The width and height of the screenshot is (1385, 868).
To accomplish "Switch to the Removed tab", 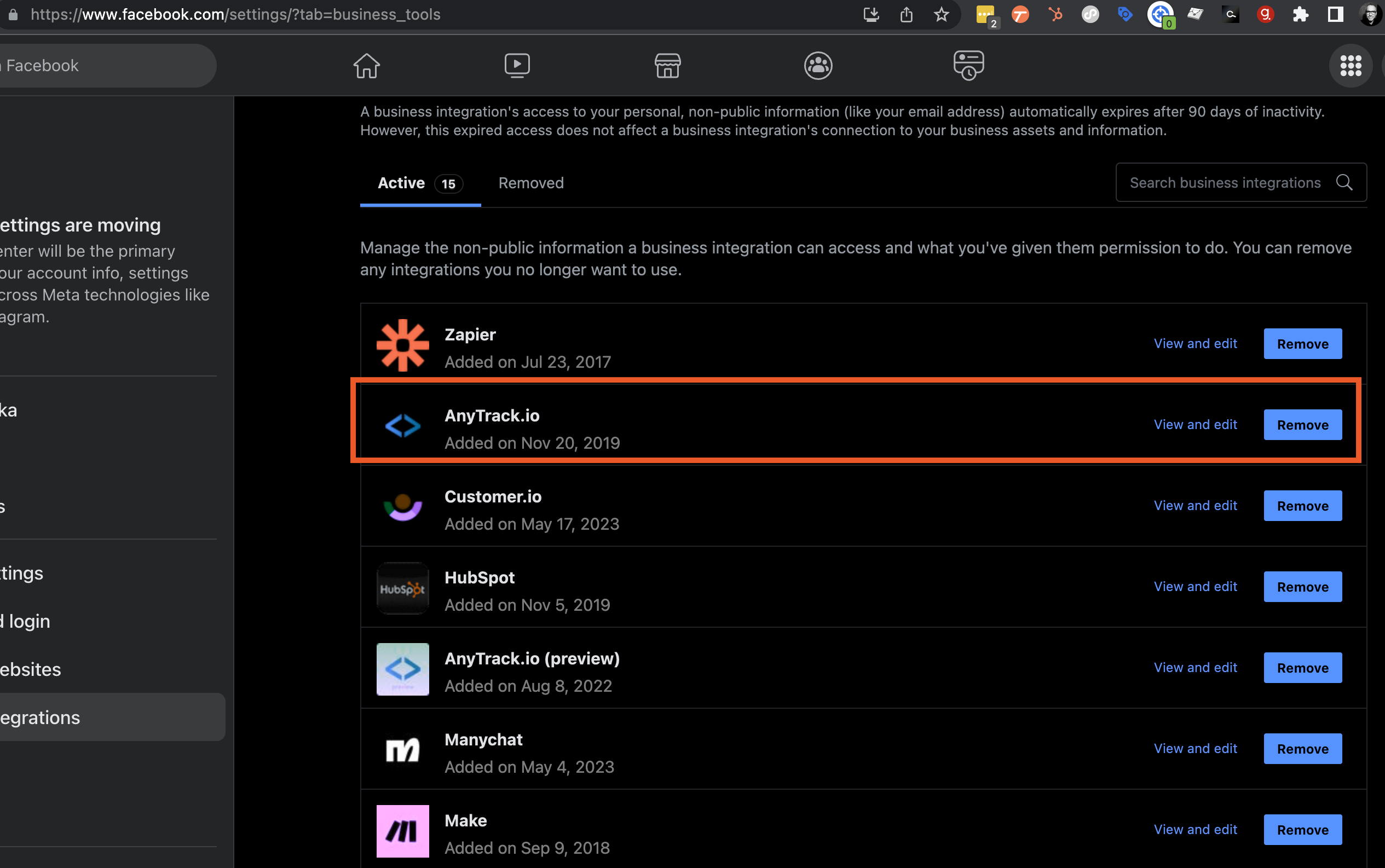I will [x=530, y=182].
